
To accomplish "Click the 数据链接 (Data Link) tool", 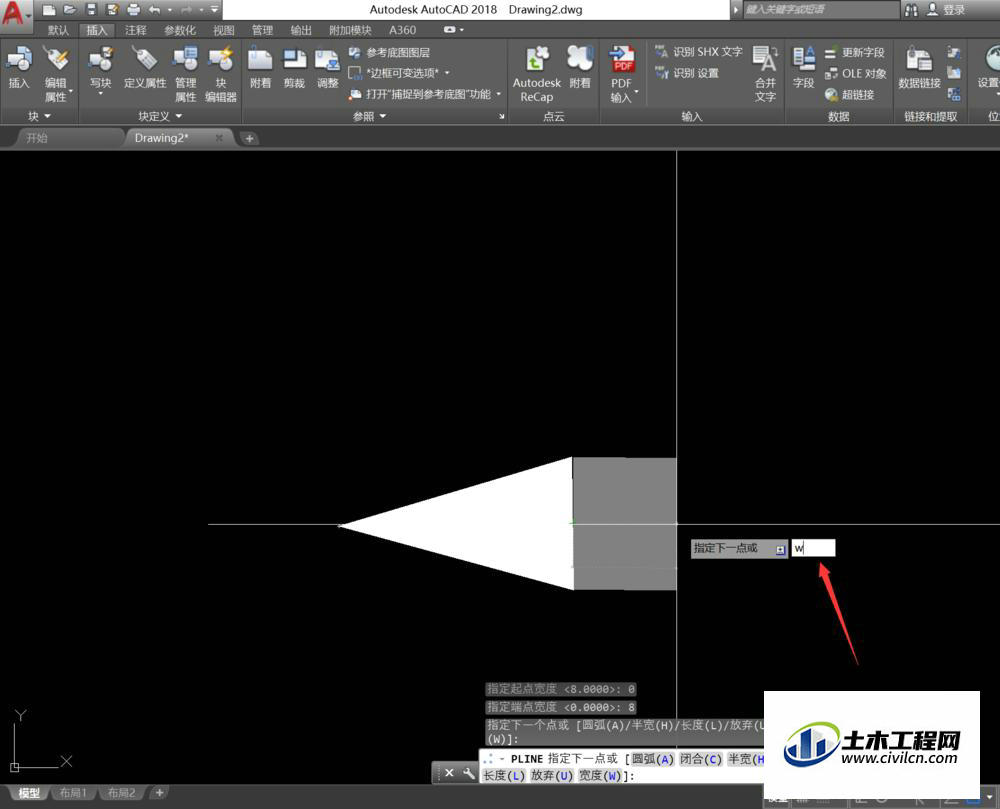I will click(919, 67).
